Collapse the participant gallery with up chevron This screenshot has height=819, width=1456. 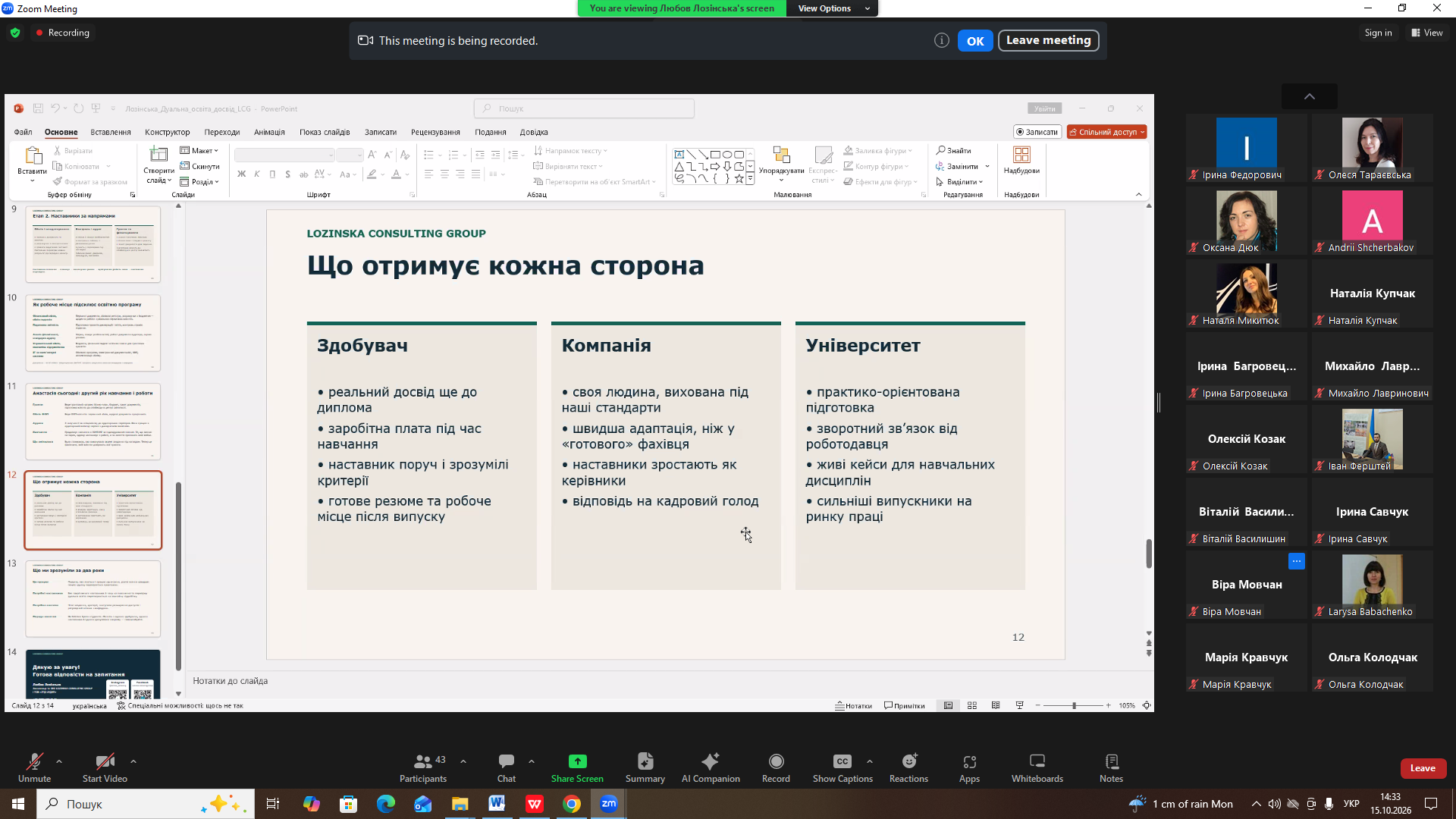(x=1310, y=96)
